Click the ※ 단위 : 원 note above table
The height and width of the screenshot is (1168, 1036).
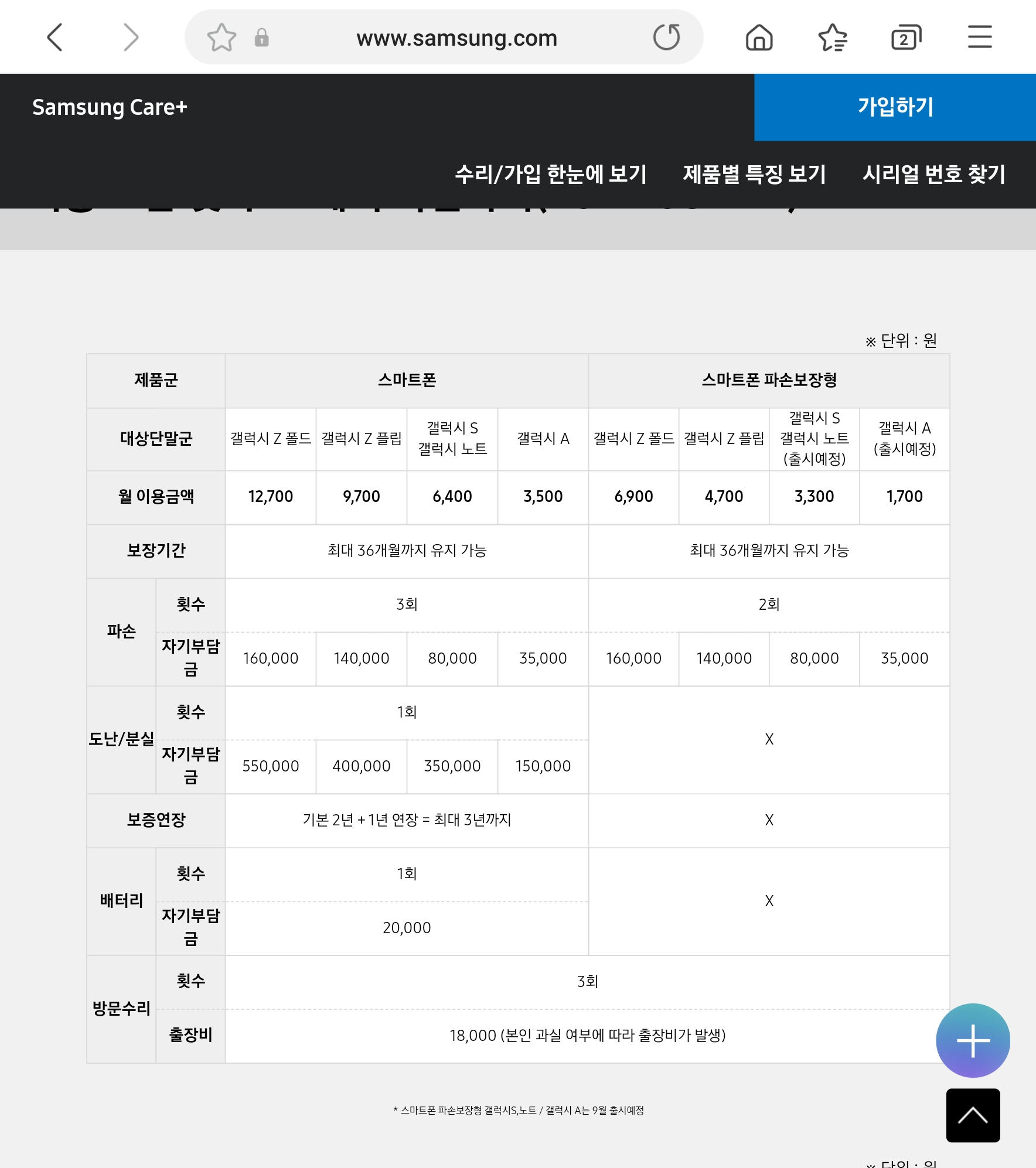(901, 341)
